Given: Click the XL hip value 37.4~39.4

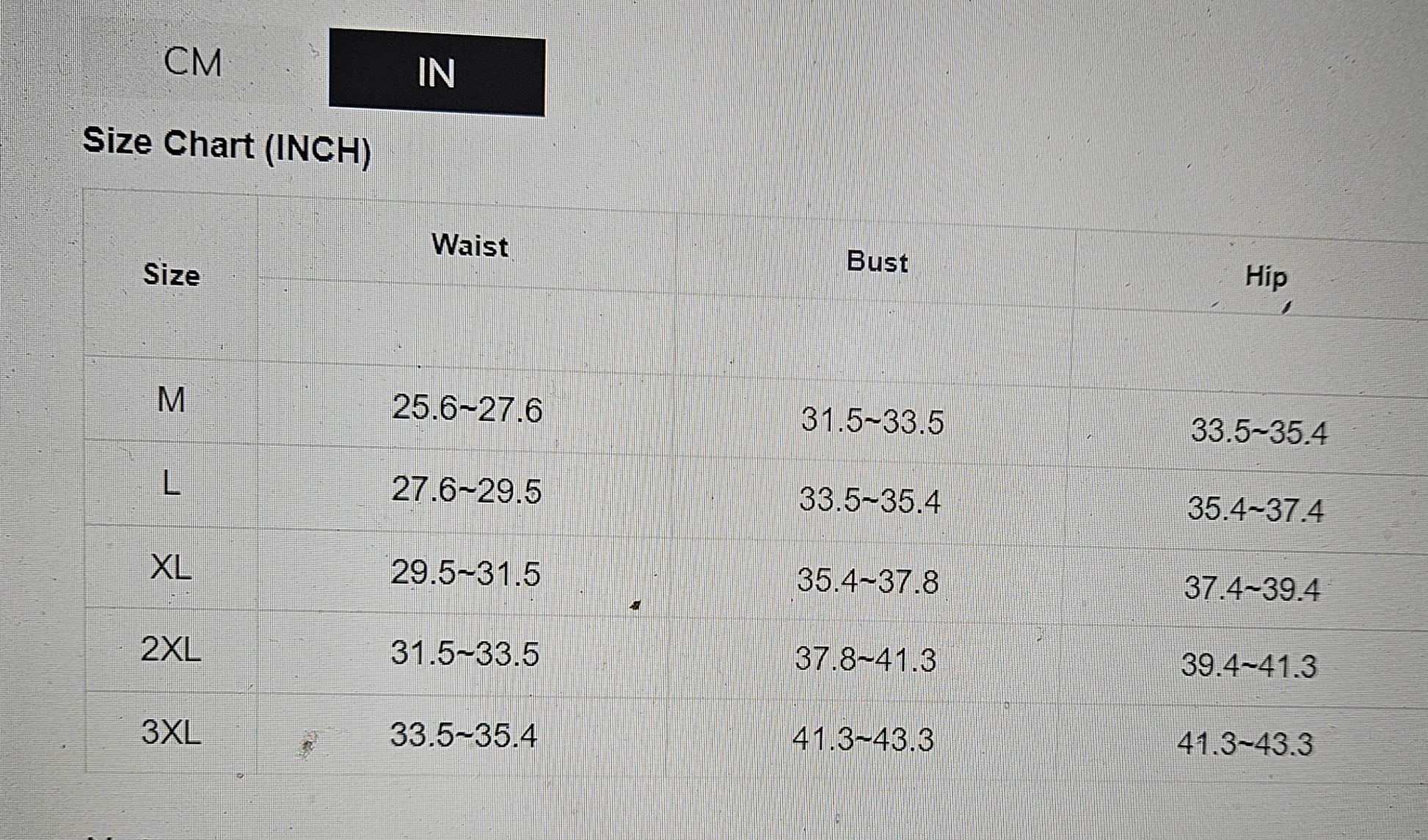Looking at the screenshot, I should click(x=1252, y=588).
